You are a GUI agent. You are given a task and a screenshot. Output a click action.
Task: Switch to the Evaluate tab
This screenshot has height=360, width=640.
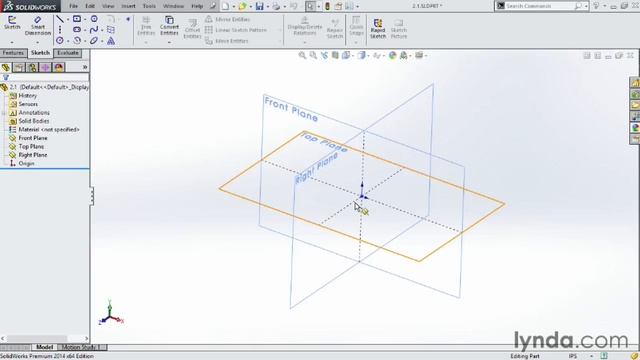68,53
